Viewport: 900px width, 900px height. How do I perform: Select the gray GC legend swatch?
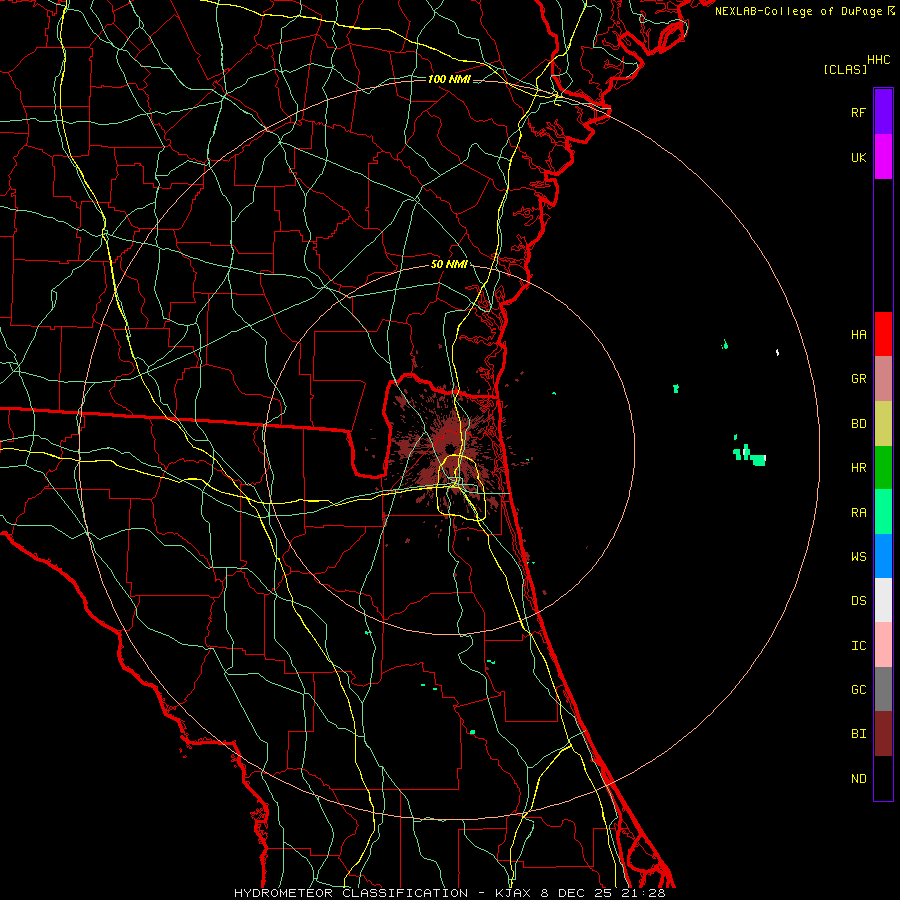pos(883,689)
